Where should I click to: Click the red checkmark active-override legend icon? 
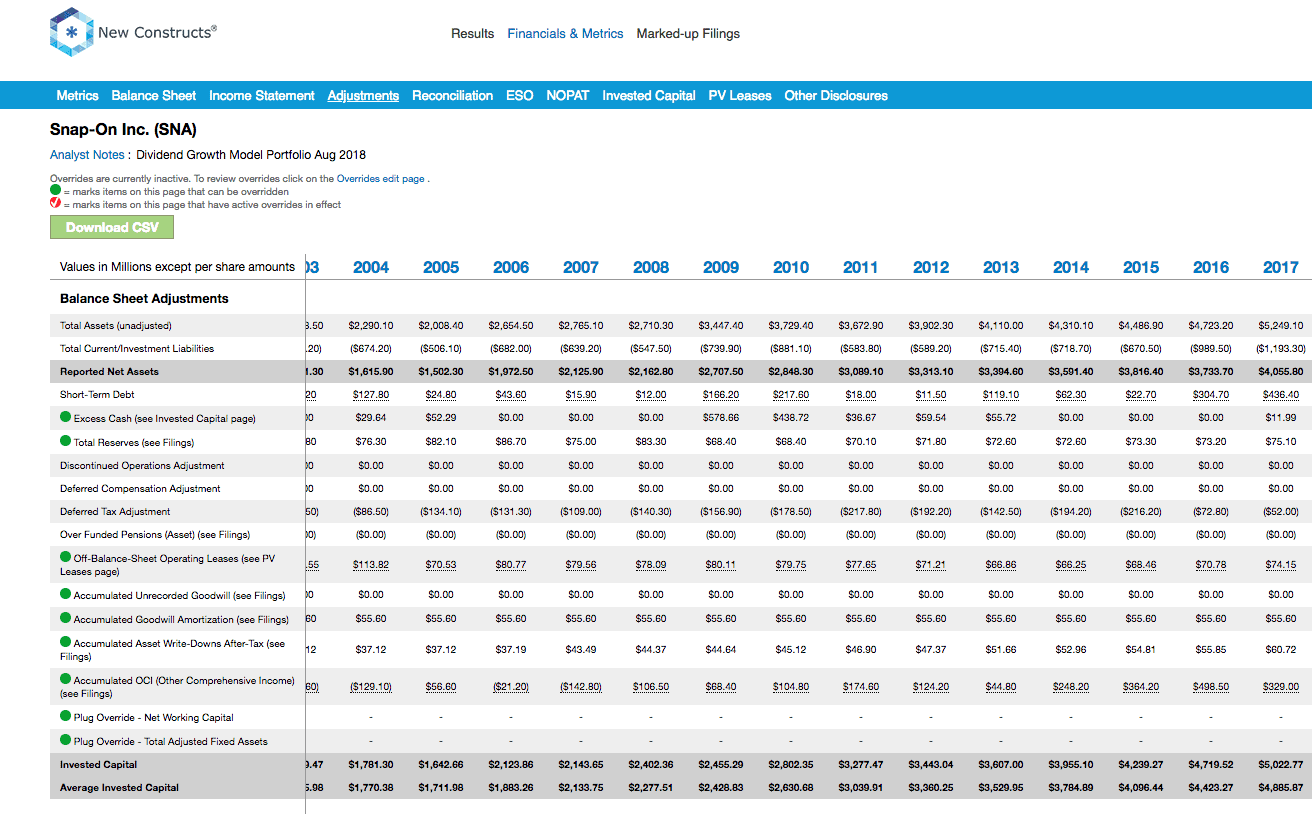(x=55, y=203)
